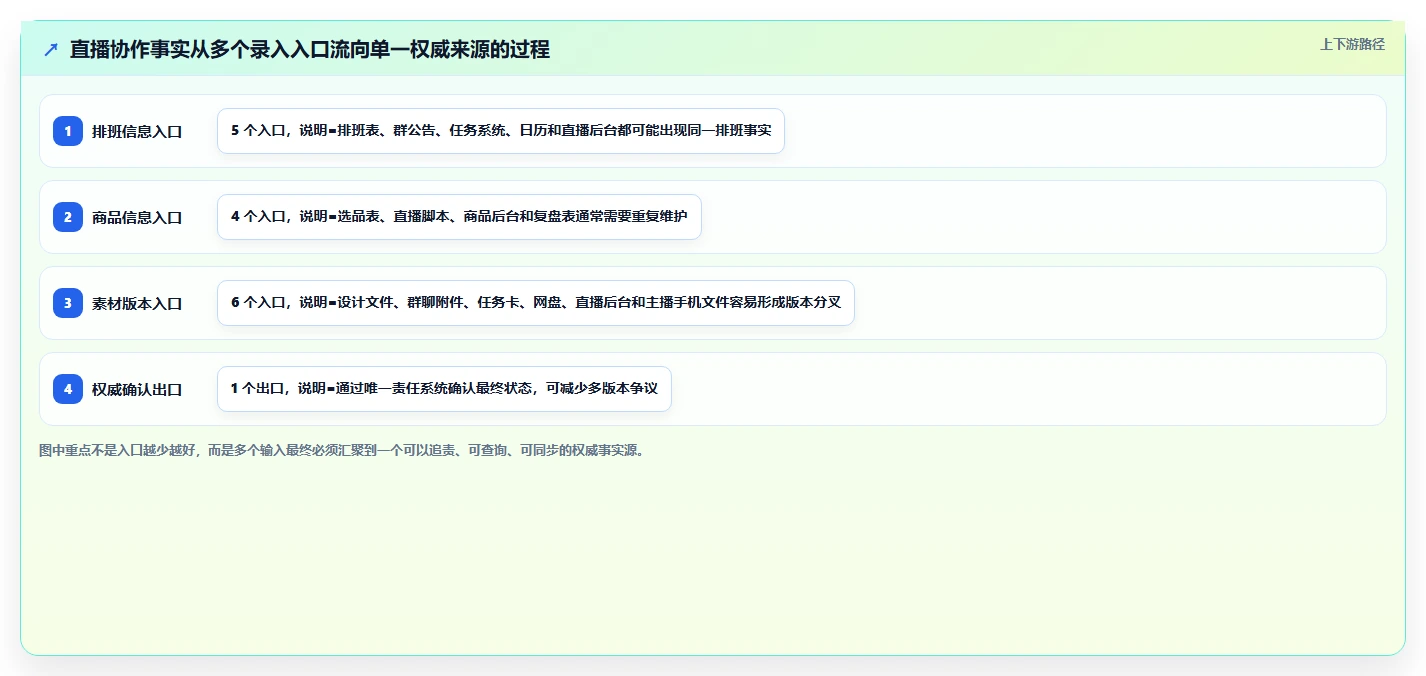The image size is (1426, 676).
Task: Click the 4 个入口 description box
Action: coord(459,217)
